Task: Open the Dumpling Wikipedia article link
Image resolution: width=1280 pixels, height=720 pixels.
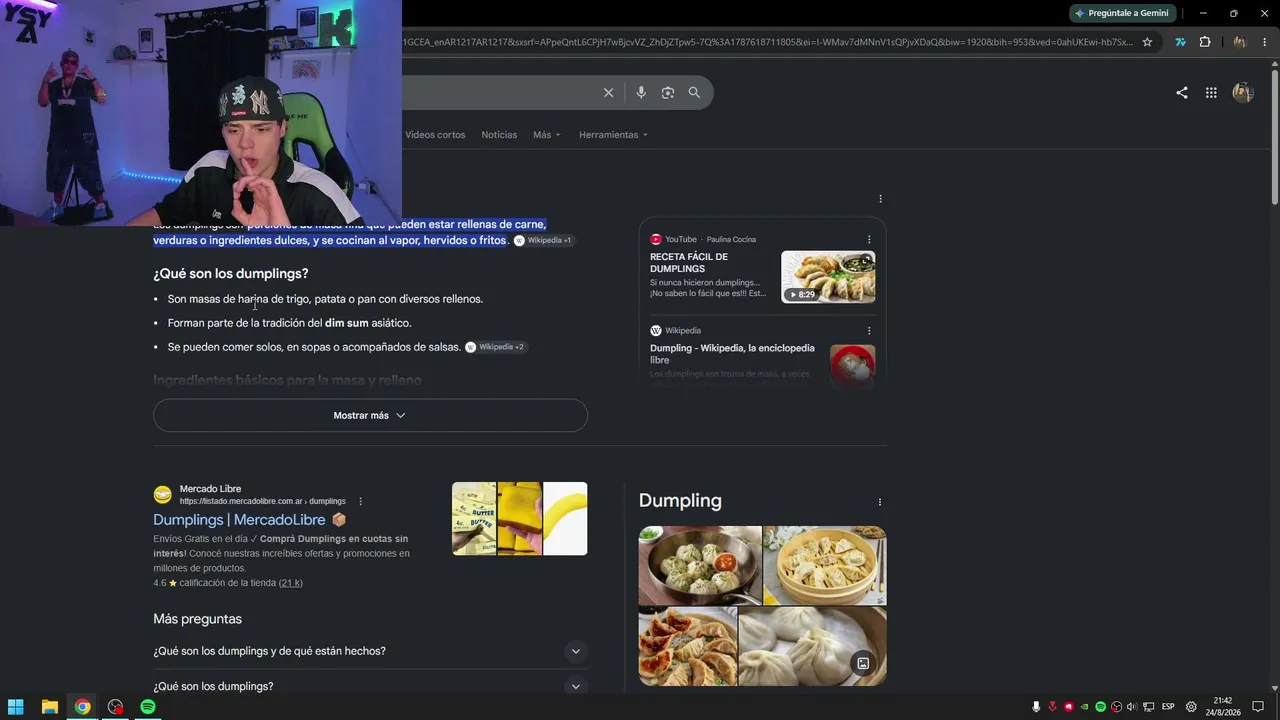Action: coord(732,354)
